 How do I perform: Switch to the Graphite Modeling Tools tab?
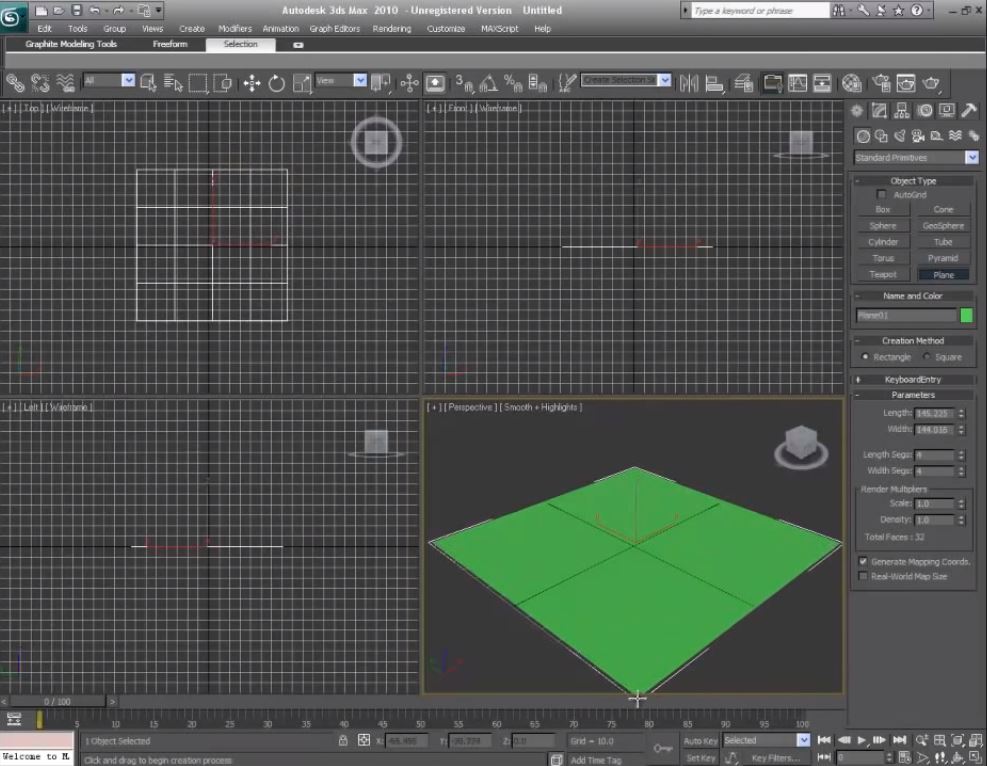[x=71, y=44]
